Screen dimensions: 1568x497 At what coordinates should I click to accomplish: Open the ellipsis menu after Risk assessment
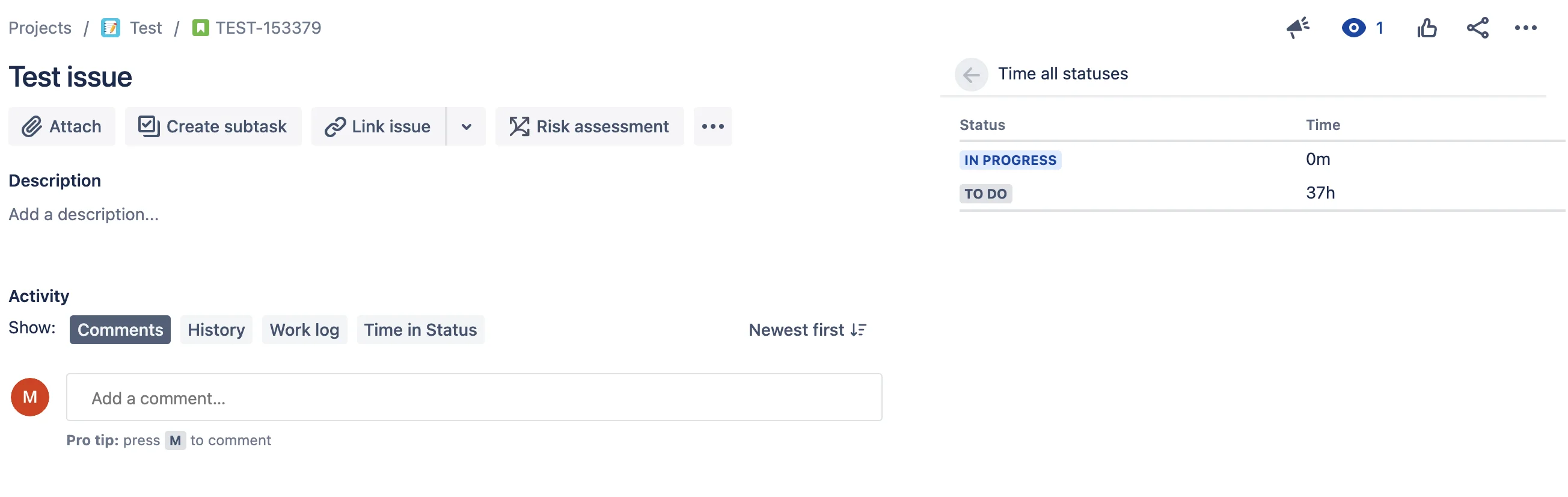point(713,127)
